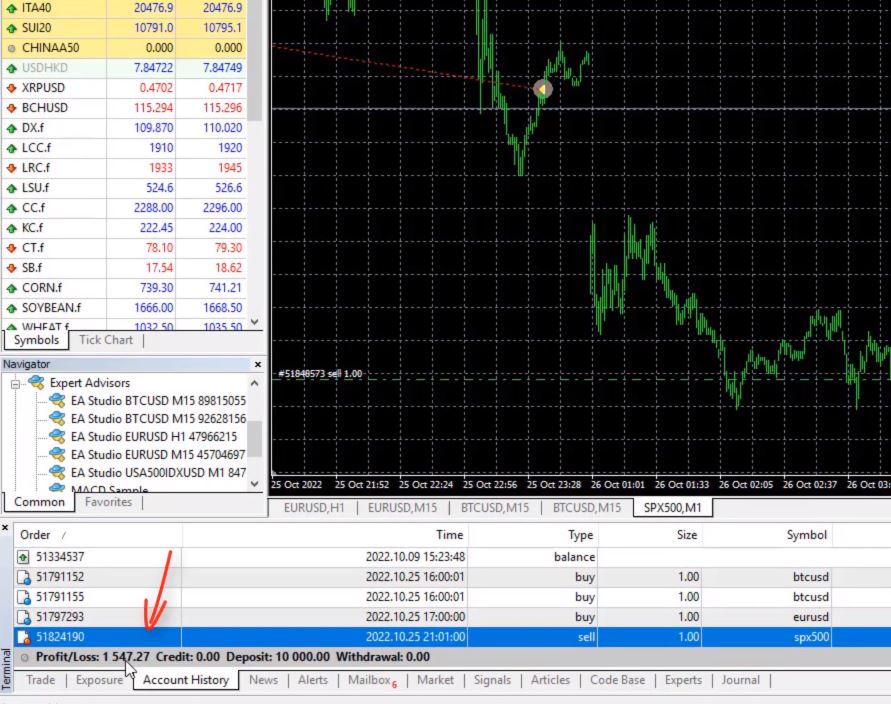Viewport: 891px width, 704px height.
Task: Switch to the Tick Chart tab
Action: pos(105,340)
